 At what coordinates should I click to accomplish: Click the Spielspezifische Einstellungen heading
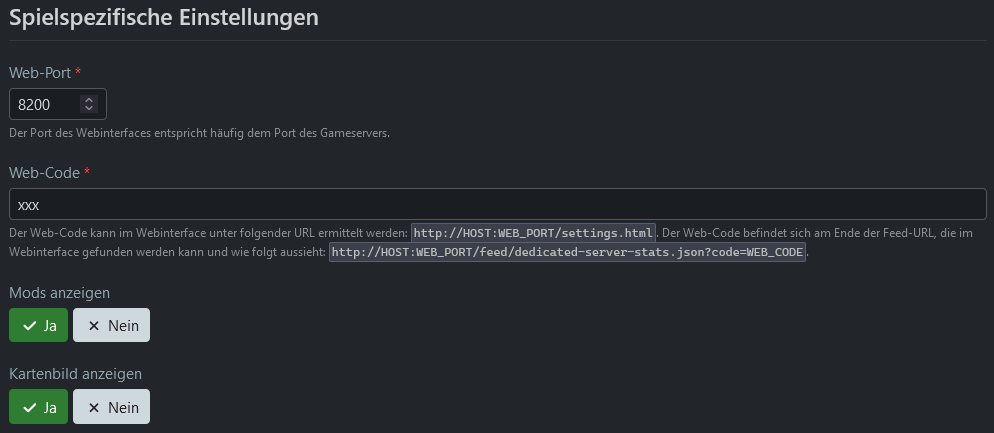tap(164, 17)
